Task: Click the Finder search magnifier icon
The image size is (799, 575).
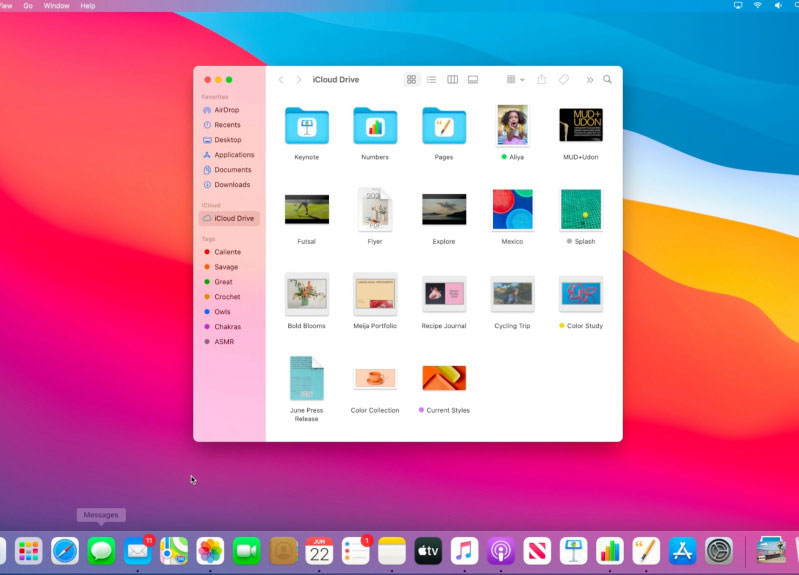Action: (x=607, y=80)
